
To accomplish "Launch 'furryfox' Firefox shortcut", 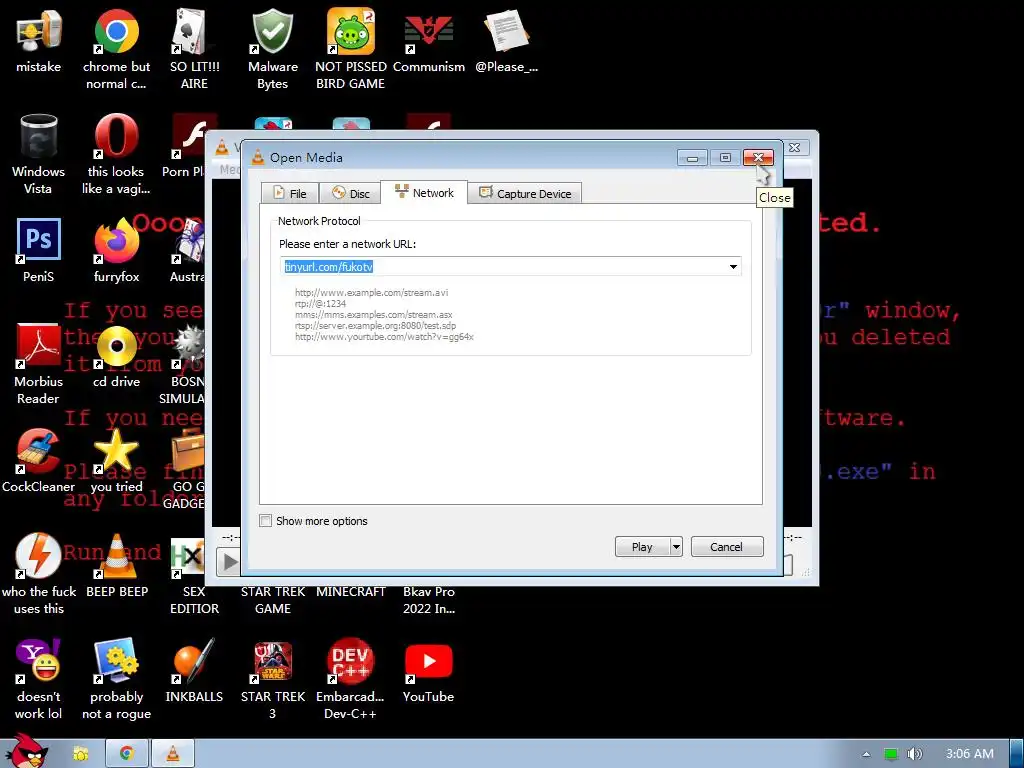I will click(116, 250).
